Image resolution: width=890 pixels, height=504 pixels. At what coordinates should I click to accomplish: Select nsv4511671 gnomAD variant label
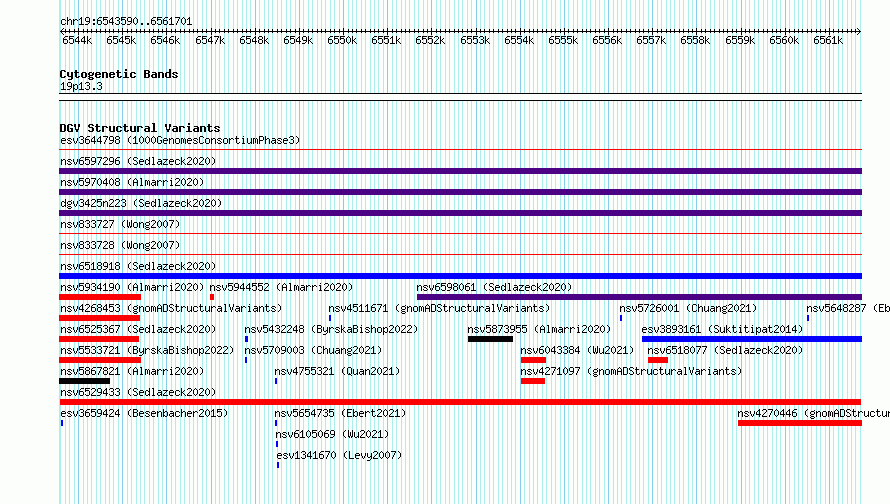[x=439, y=308]
